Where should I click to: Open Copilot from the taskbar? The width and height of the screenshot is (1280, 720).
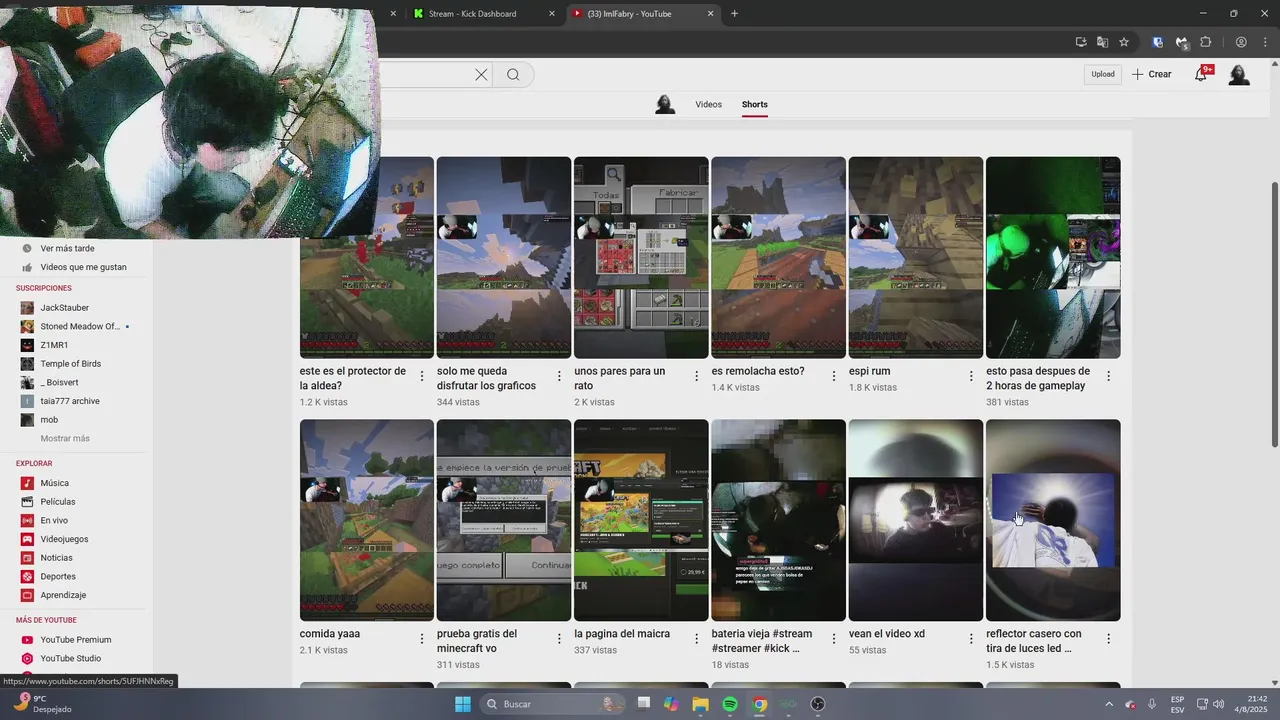671,704
